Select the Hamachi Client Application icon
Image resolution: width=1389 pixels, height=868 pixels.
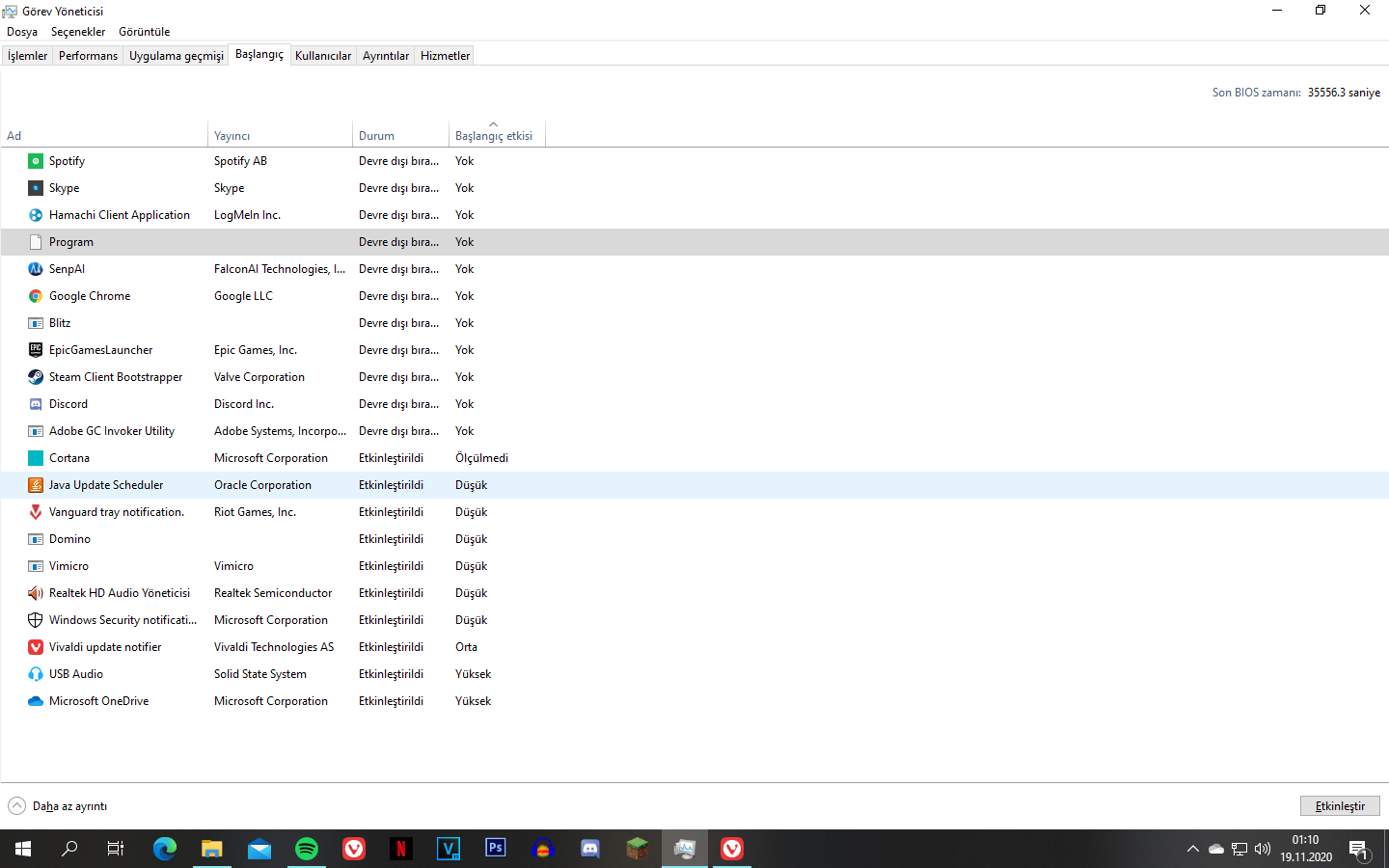(x=36, y=215)
